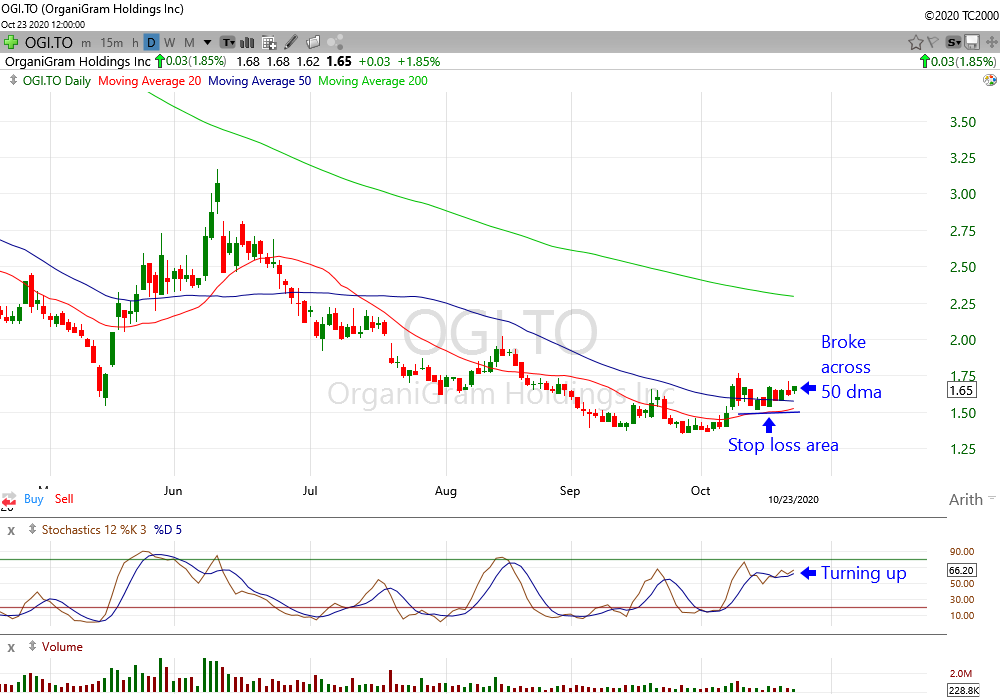Close the Volume pane with x
Viewport: 1000px width, 700px height.
(x=11, y=647)
